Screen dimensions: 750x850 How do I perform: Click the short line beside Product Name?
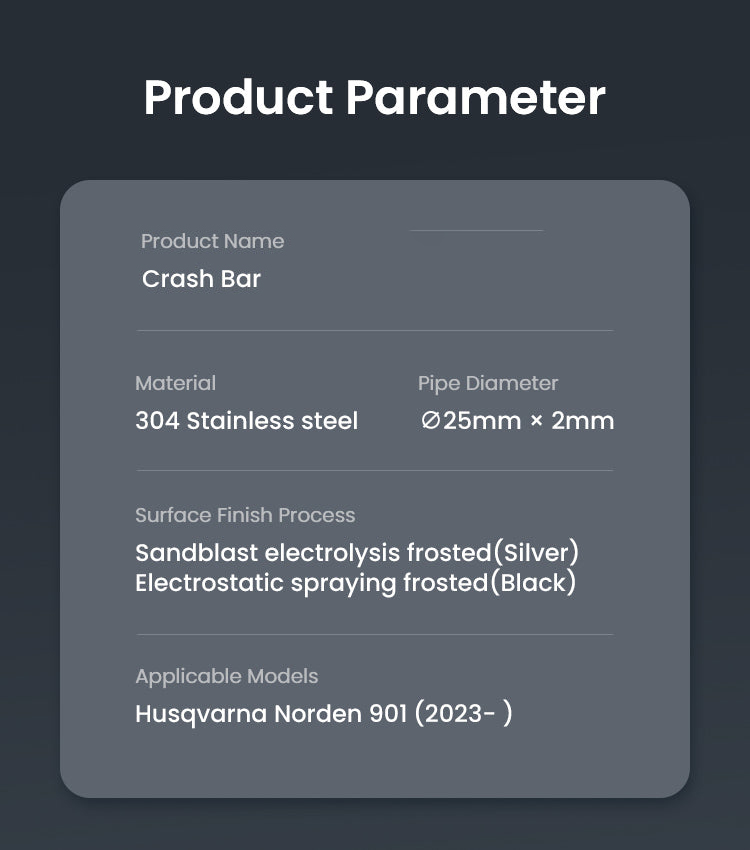point(477,231)
